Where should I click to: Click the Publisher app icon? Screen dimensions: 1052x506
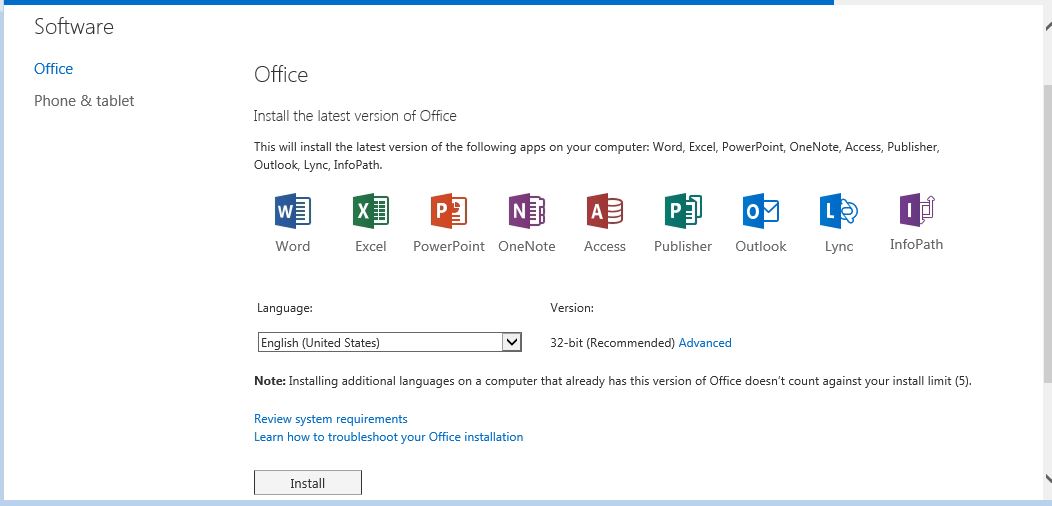682,211
